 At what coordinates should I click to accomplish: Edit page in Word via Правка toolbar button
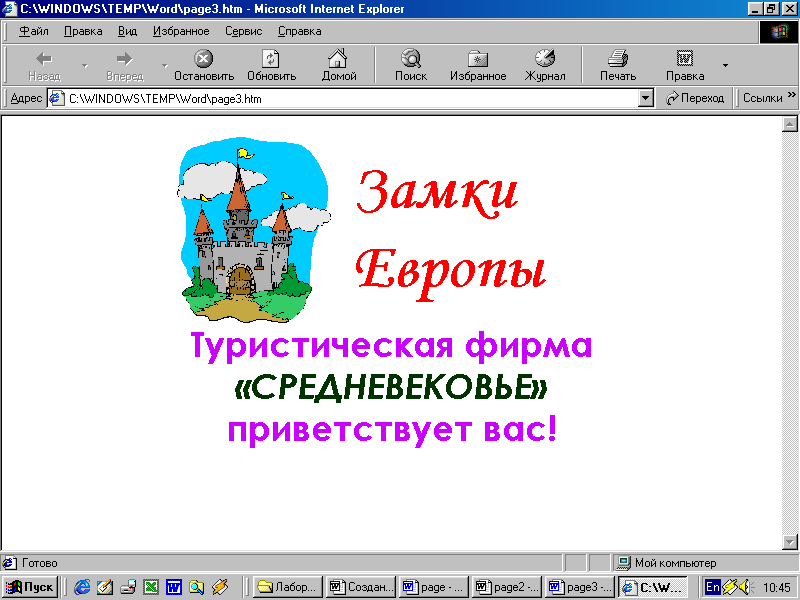(x=685, y=65)
